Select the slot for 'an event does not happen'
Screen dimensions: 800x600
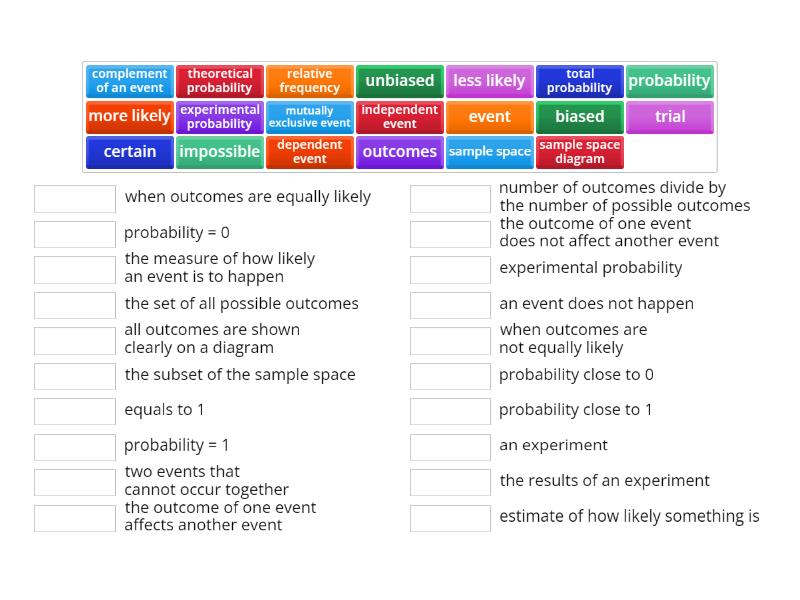[x=450, y=305]
